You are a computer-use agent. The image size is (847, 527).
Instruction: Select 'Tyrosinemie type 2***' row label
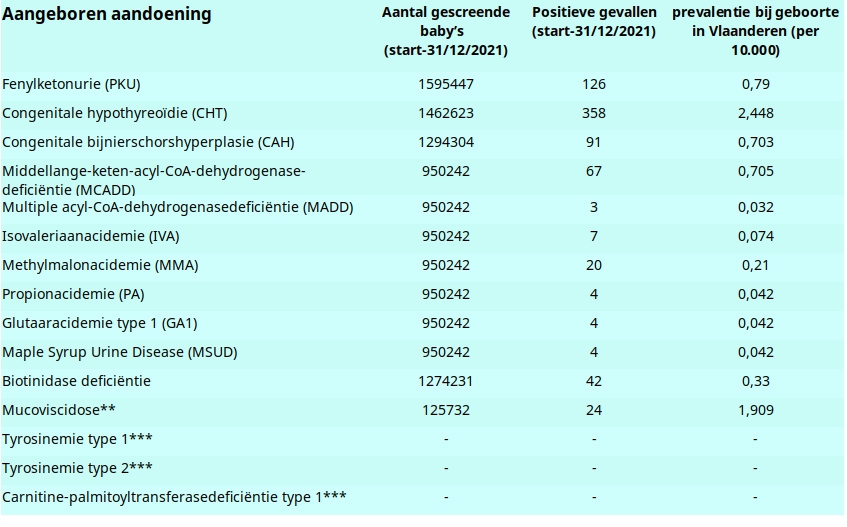point(77,469)
